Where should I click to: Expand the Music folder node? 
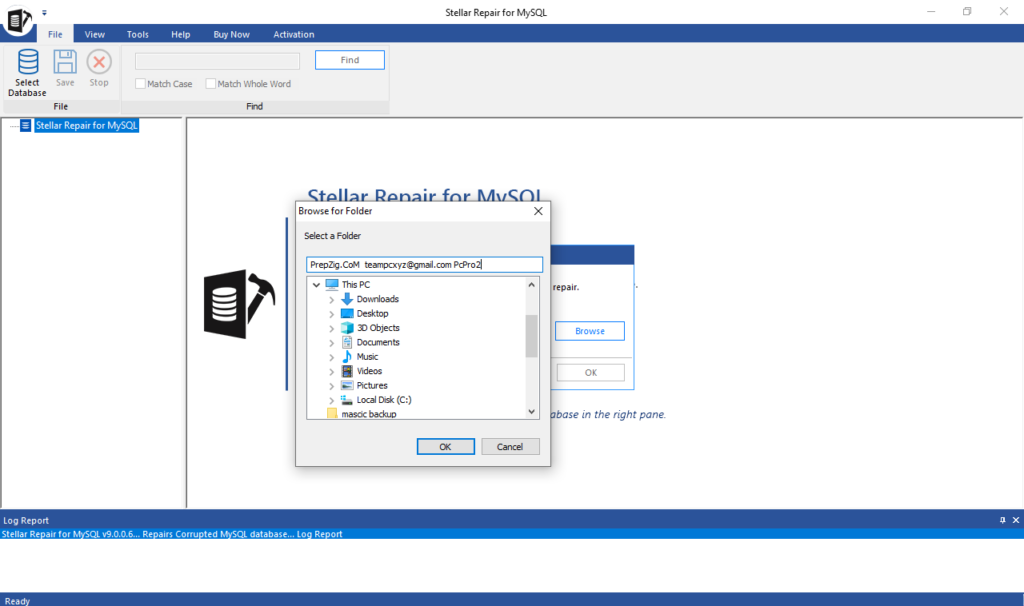[x=332, y=357]
